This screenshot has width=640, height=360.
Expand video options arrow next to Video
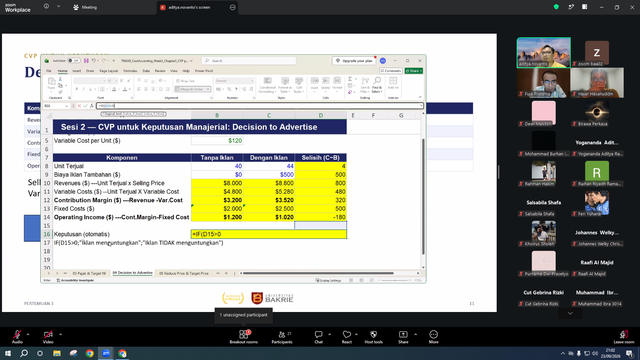click(60, 334)
